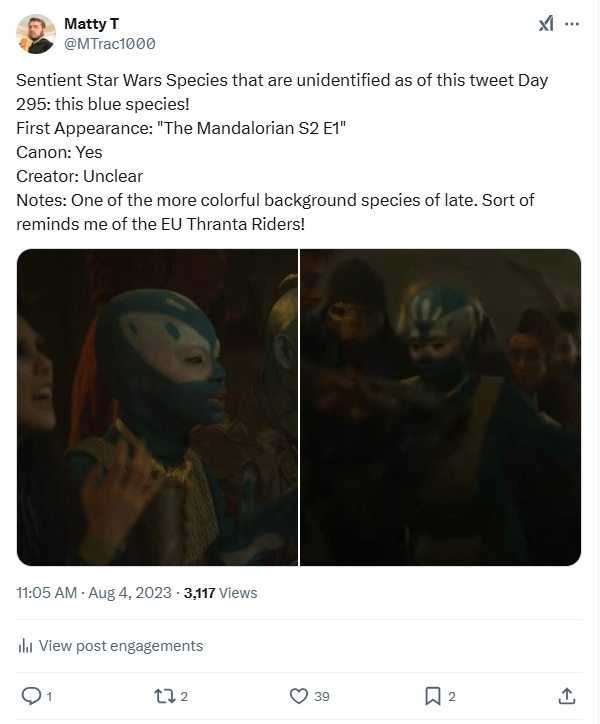Like the post with the heart icon
This screenshot has width=600, height=724.
[x=298, y=695]
